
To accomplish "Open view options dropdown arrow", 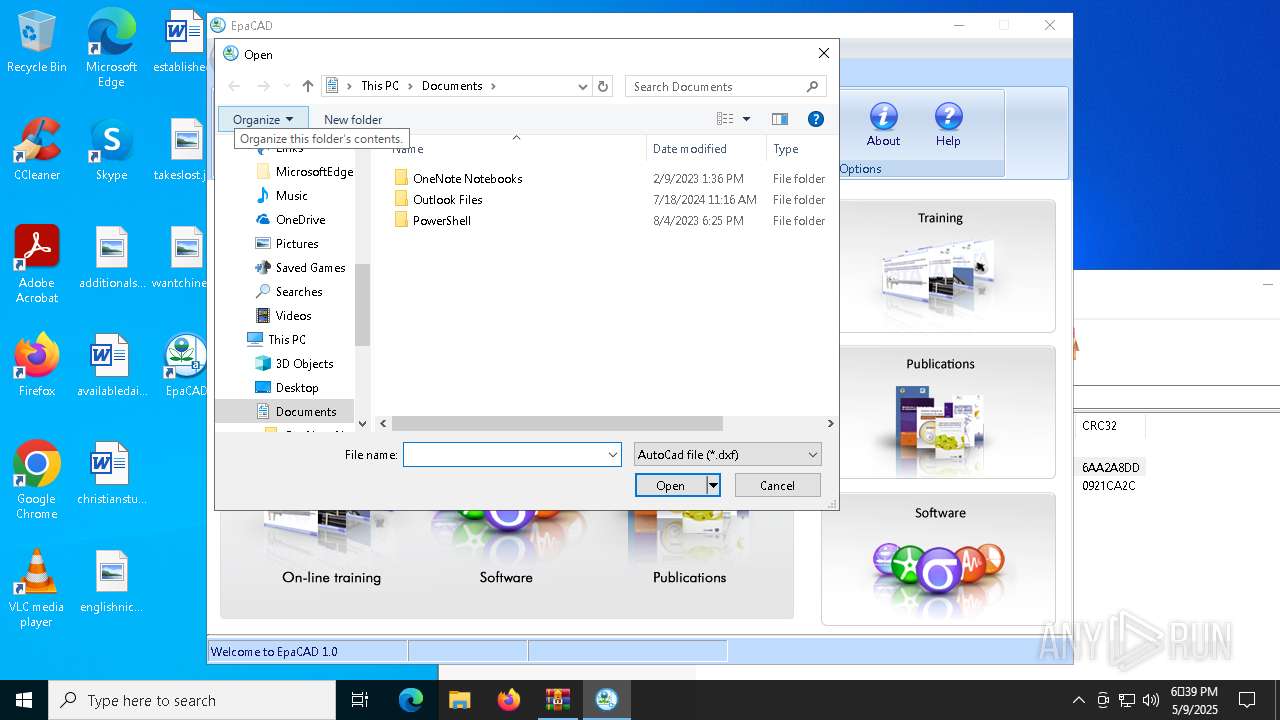I will pyautogui.click(x=746, y=119).
